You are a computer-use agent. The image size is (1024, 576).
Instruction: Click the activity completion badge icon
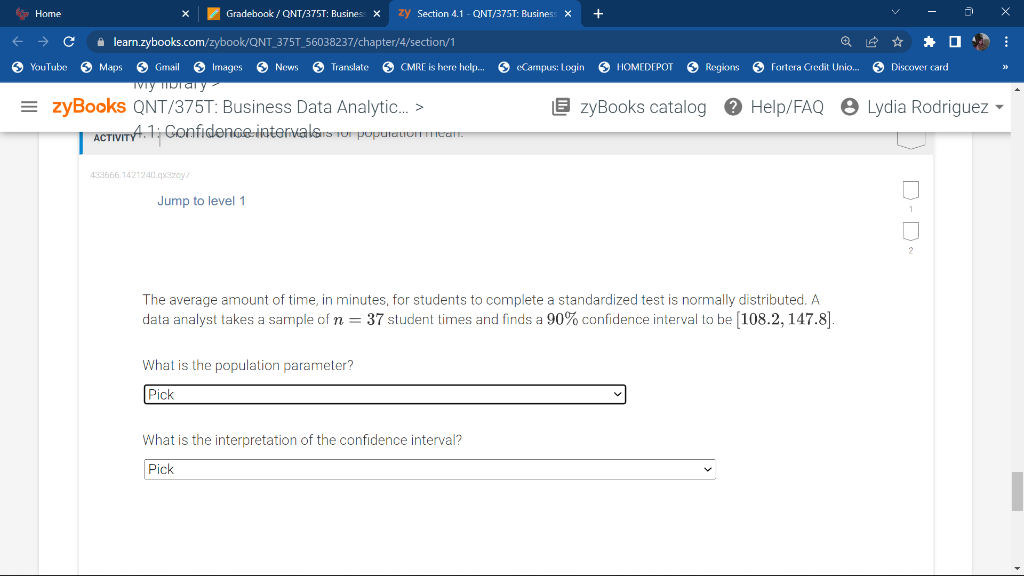910,140
